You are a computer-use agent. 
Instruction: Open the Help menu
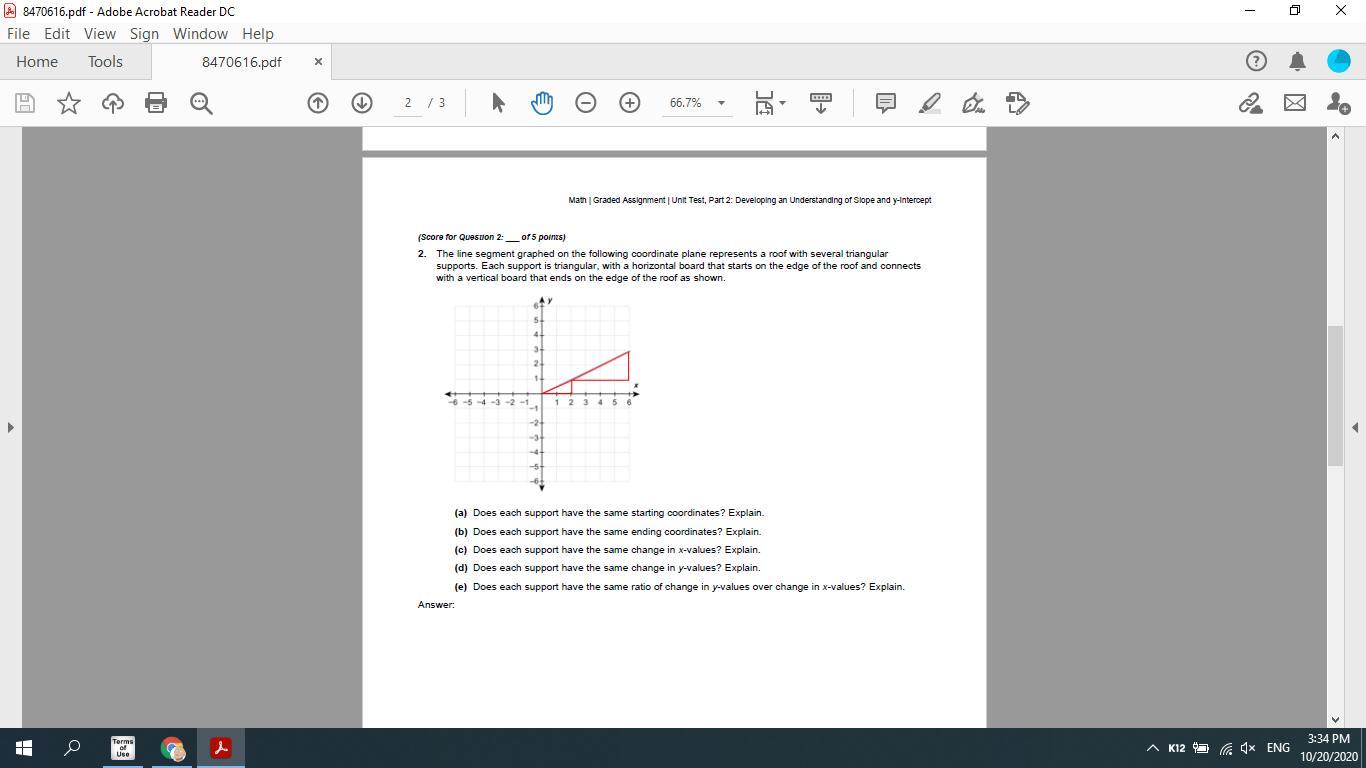pos(257,33)
